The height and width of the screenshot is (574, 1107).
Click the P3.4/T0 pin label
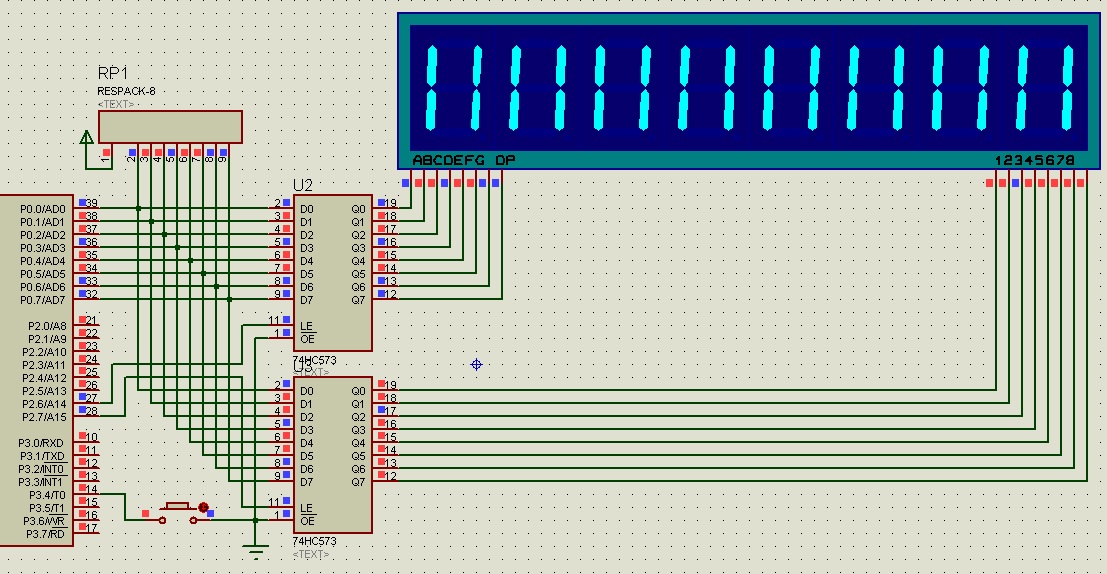coord(47,495)
